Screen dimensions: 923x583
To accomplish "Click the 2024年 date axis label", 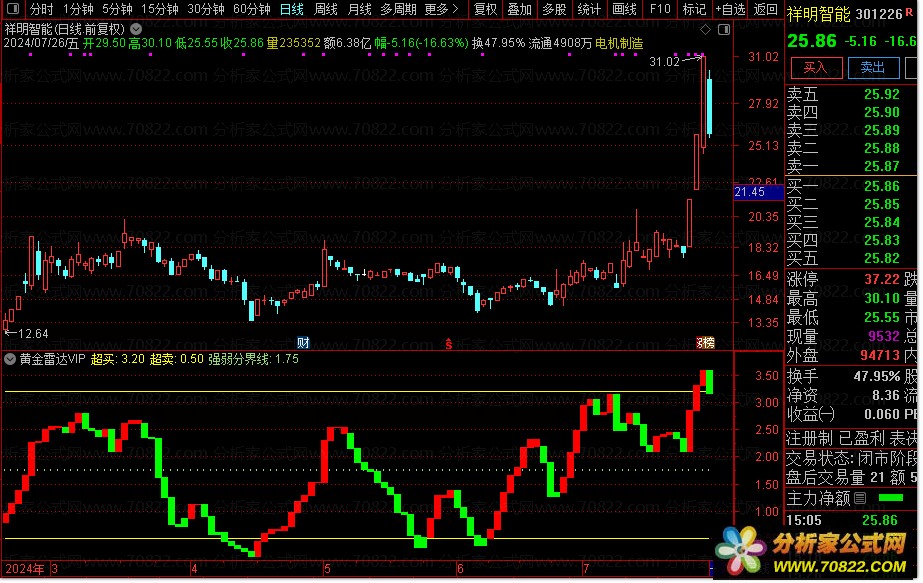I will (x=25, y=569).
